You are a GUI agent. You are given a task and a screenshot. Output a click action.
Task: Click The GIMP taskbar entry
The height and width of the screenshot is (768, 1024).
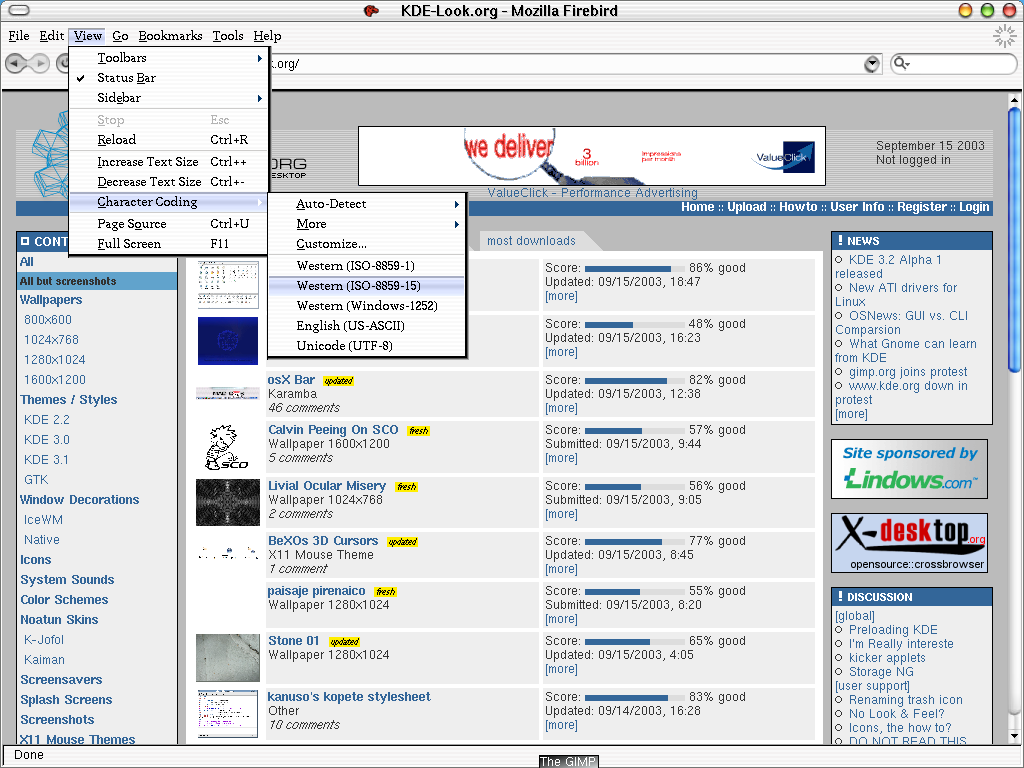568,761
